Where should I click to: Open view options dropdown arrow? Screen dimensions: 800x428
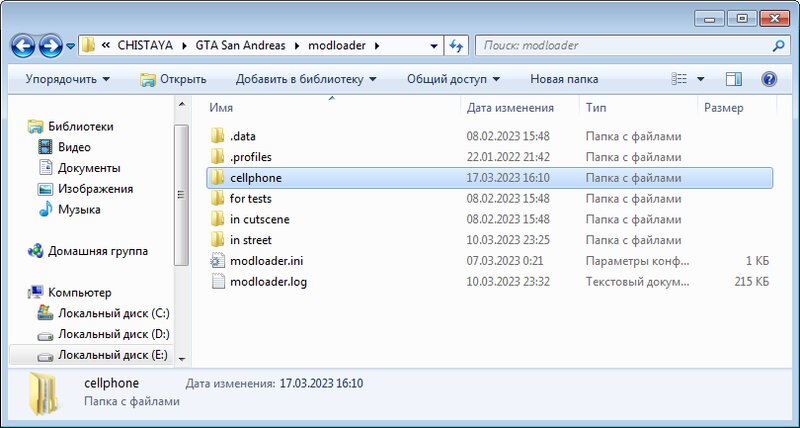(x=701, y=79)
